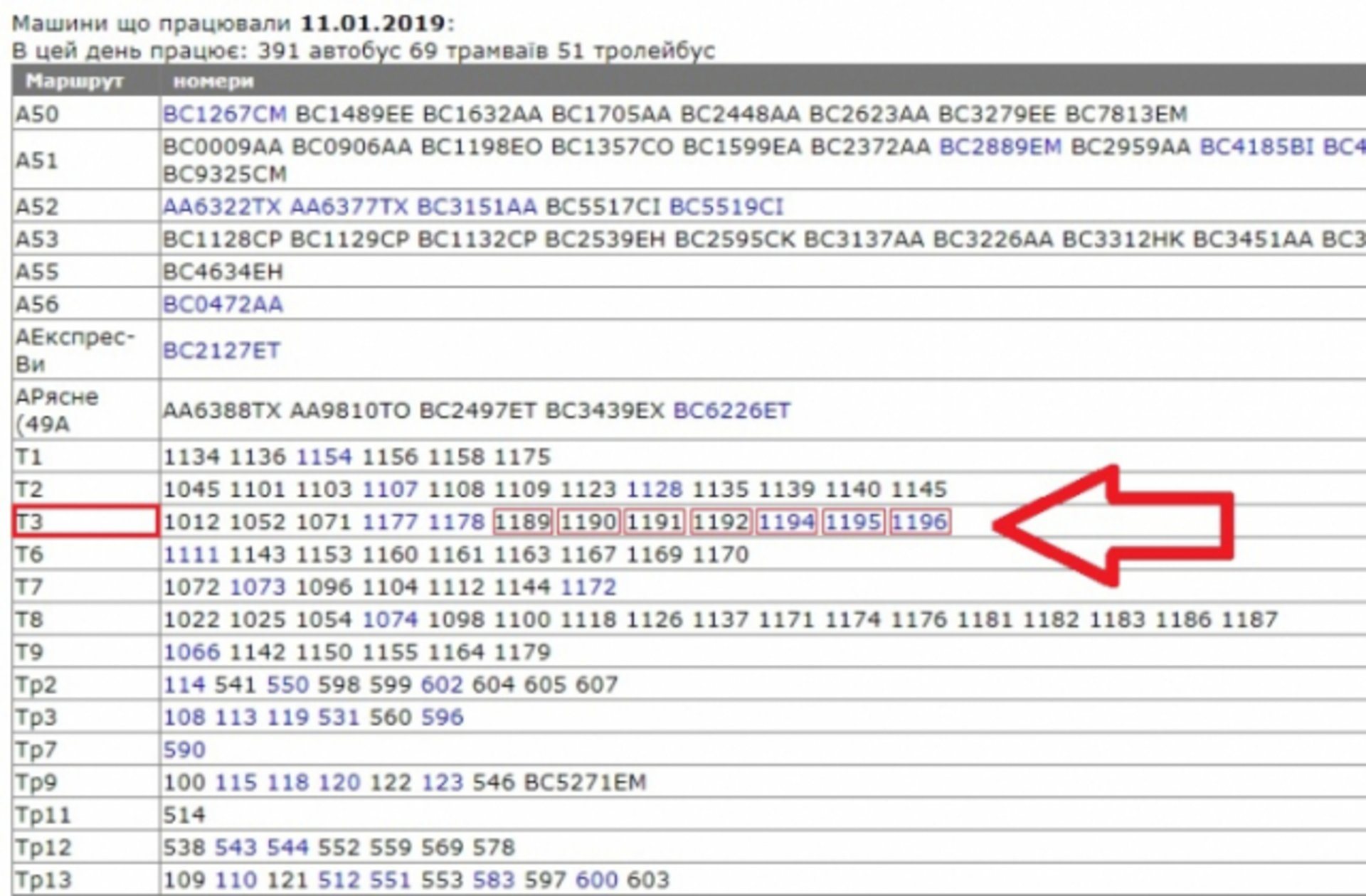Screen dimensions: 1366x896
Task: Click bus link BC5519CI in row A52
Action: (726, 207)
